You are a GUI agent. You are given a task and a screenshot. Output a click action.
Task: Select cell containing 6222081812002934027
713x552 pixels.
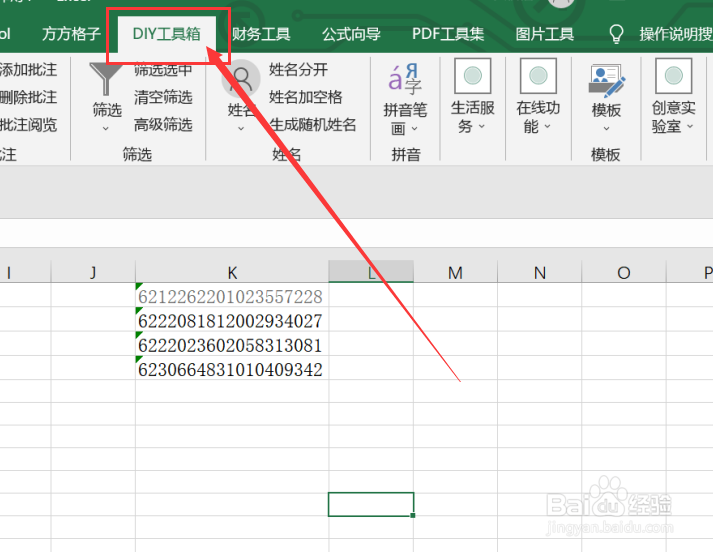[232, 320]
